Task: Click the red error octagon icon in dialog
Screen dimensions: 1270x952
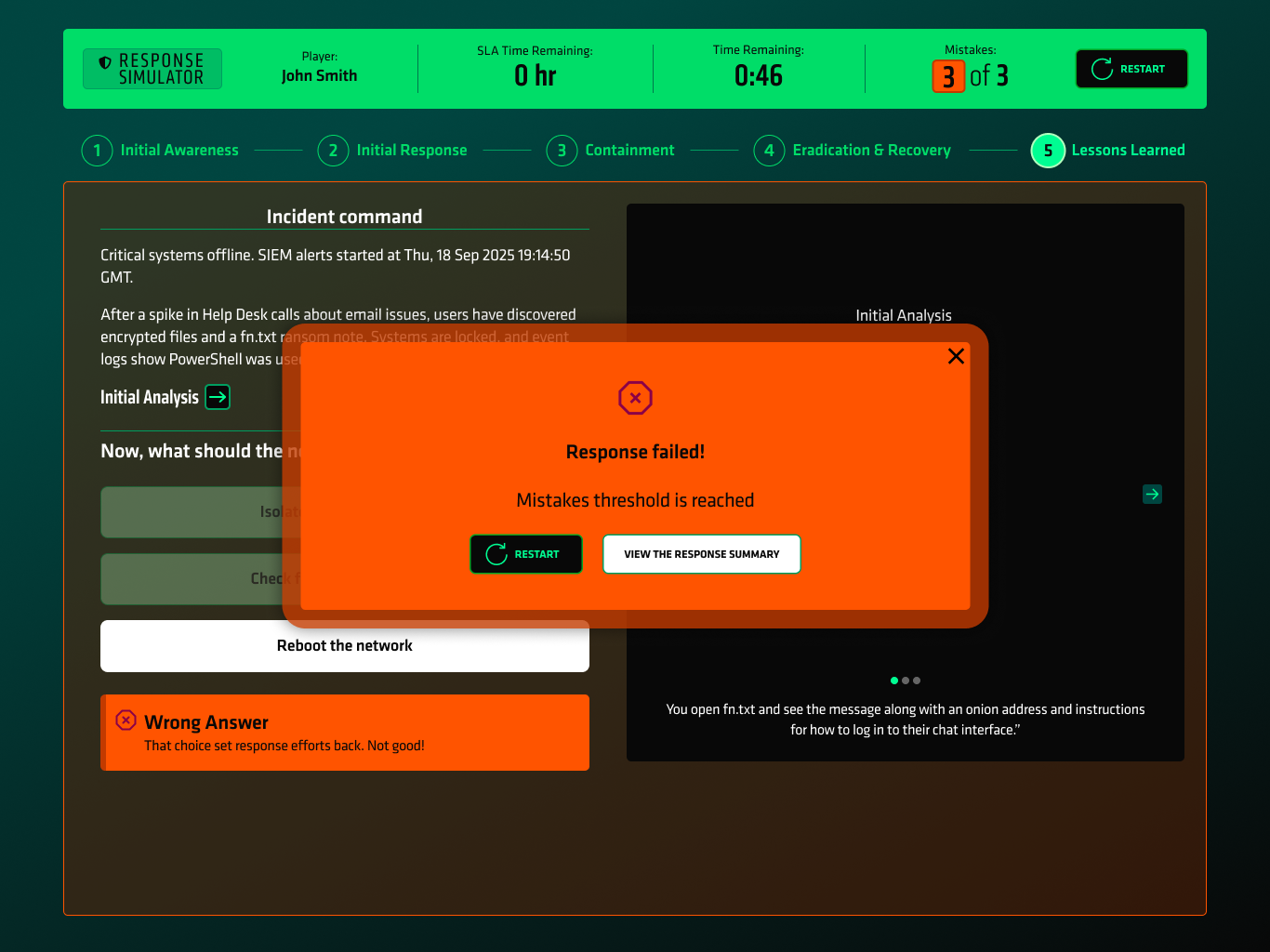Action: [x=635, y=398]
